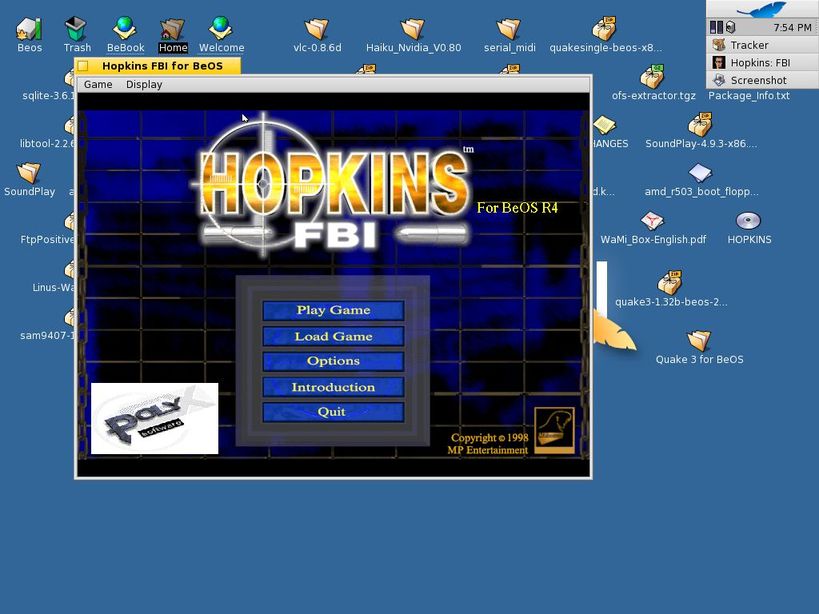Select the amd_r503_boot_floppy image icon
This screenshot has width=819, height=614.
pyautogui.click(x=700, y=173)
